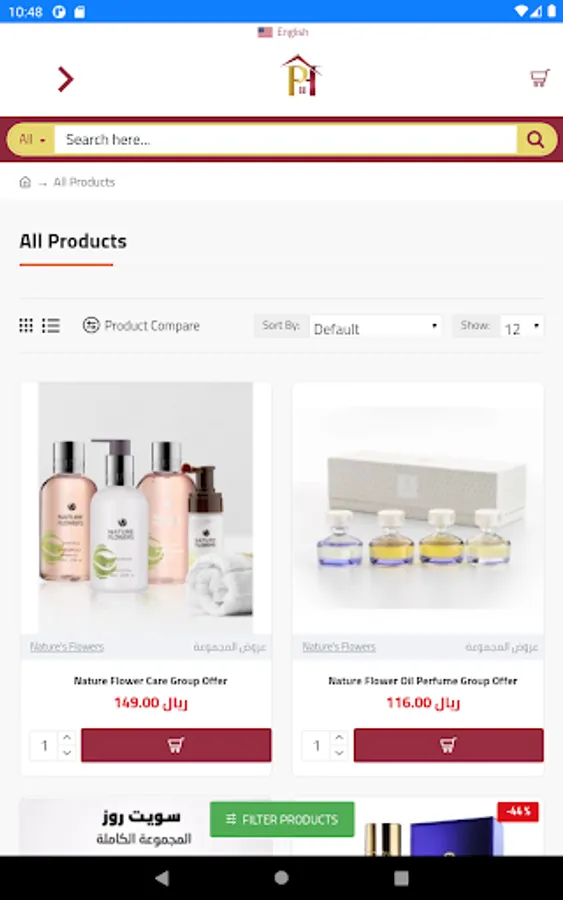The image size is (563, 900).
Task: Open the Show 12 items dropdown
Action: tap(522, 327)
